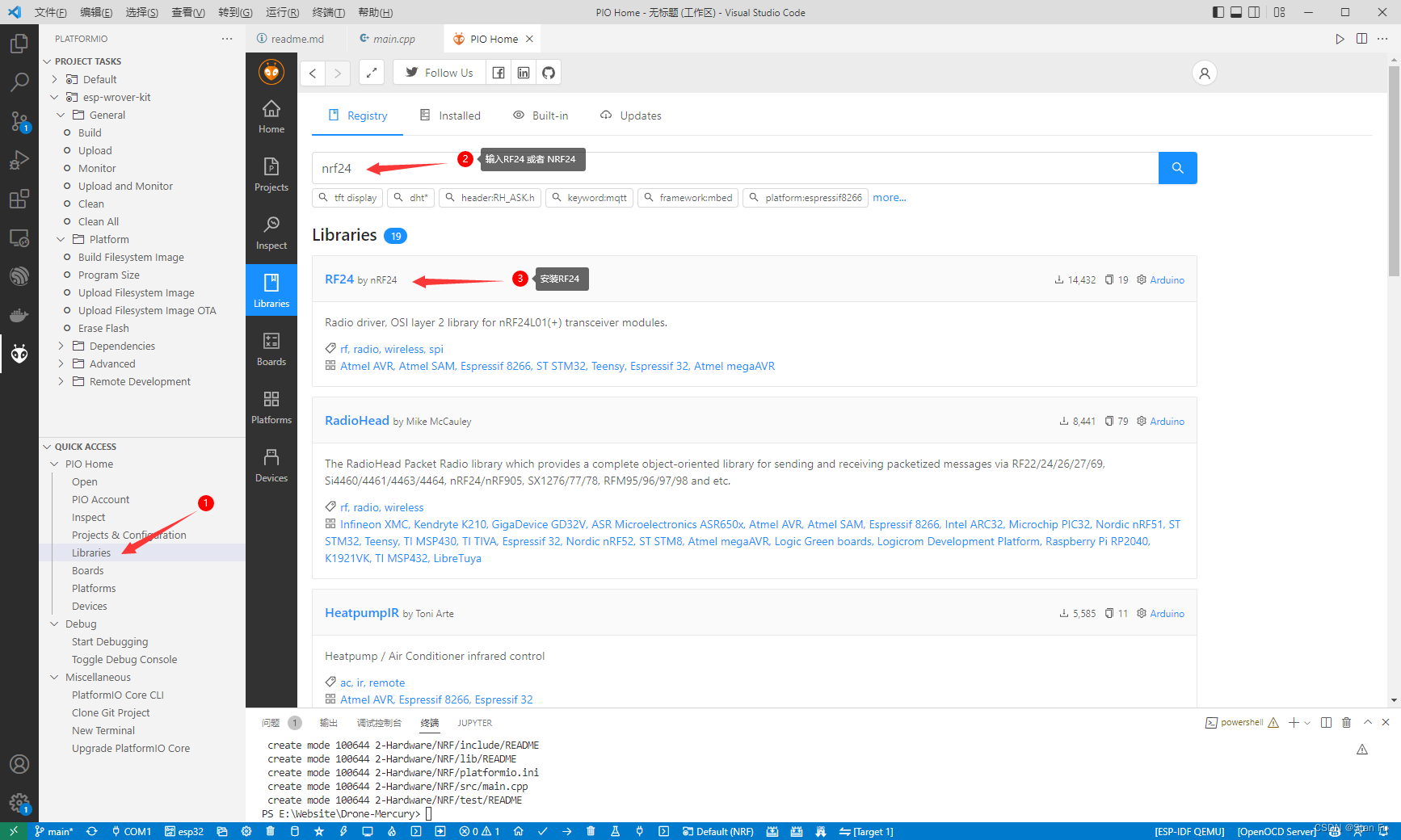Open Accounts menu in activity bar
Screen dimensions: 1401x840
[x=19, y=764]
